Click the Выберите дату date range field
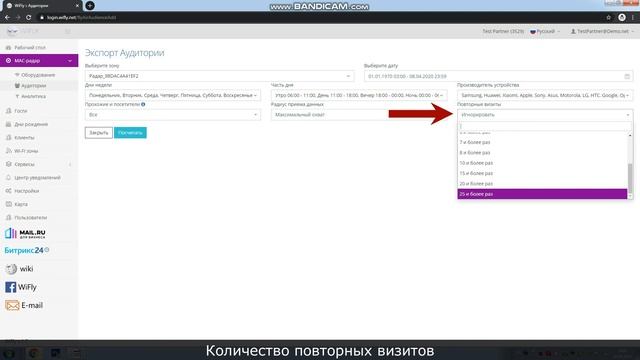The image size is (640, 360). (x=498, y=76)
